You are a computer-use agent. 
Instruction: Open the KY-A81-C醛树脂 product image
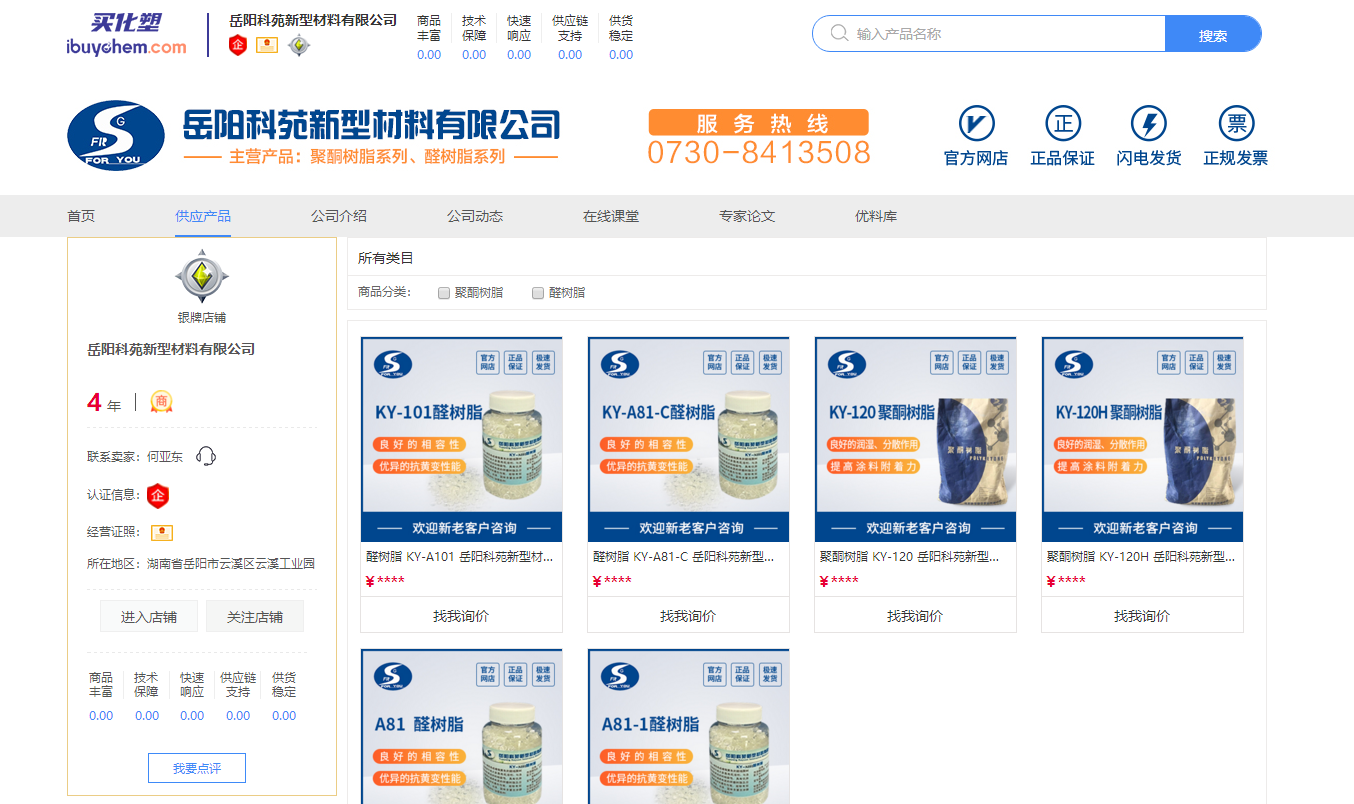click(688, 439)
